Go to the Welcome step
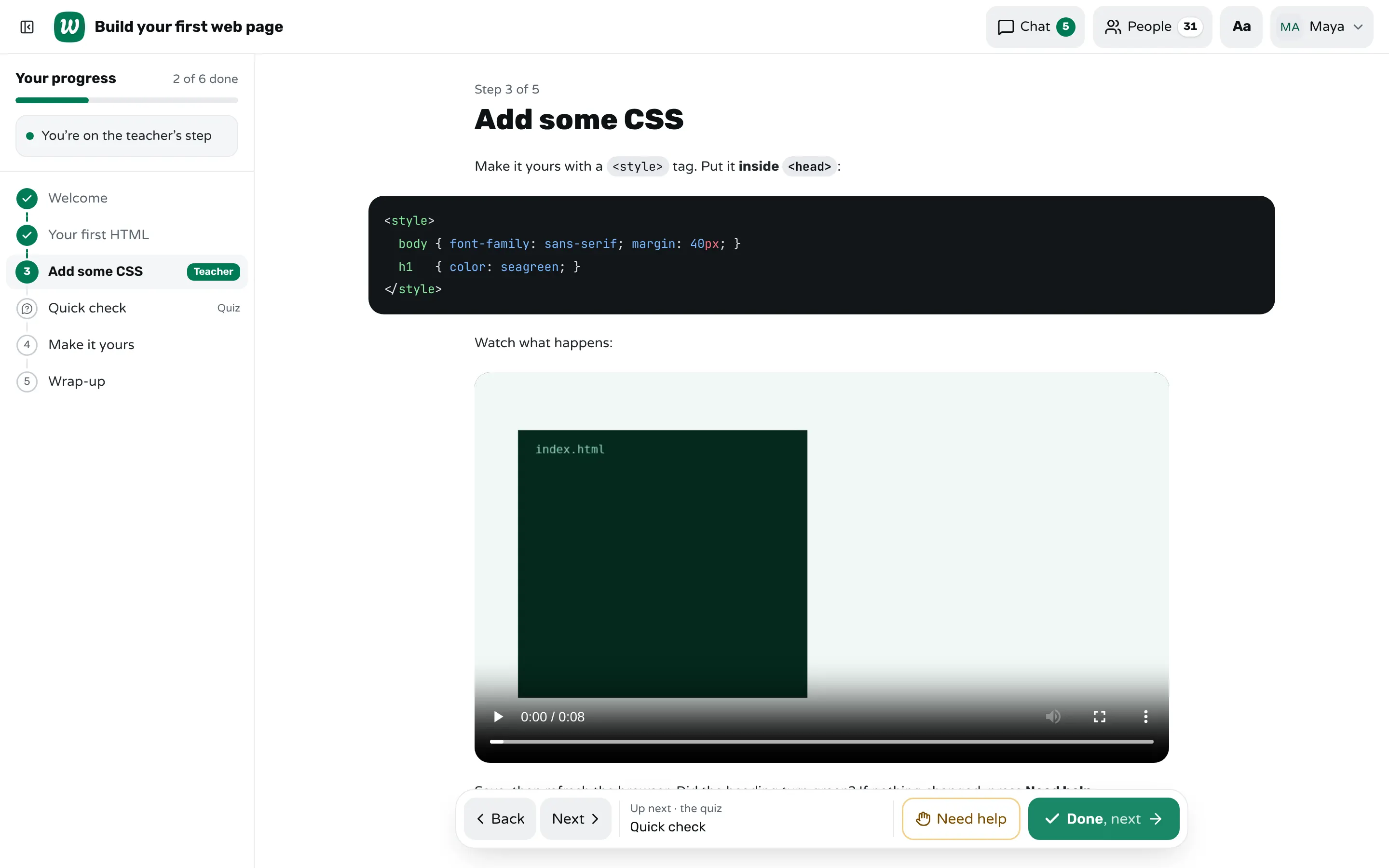The width and height of the screenshot is (1389, 868). coord(126,198)
